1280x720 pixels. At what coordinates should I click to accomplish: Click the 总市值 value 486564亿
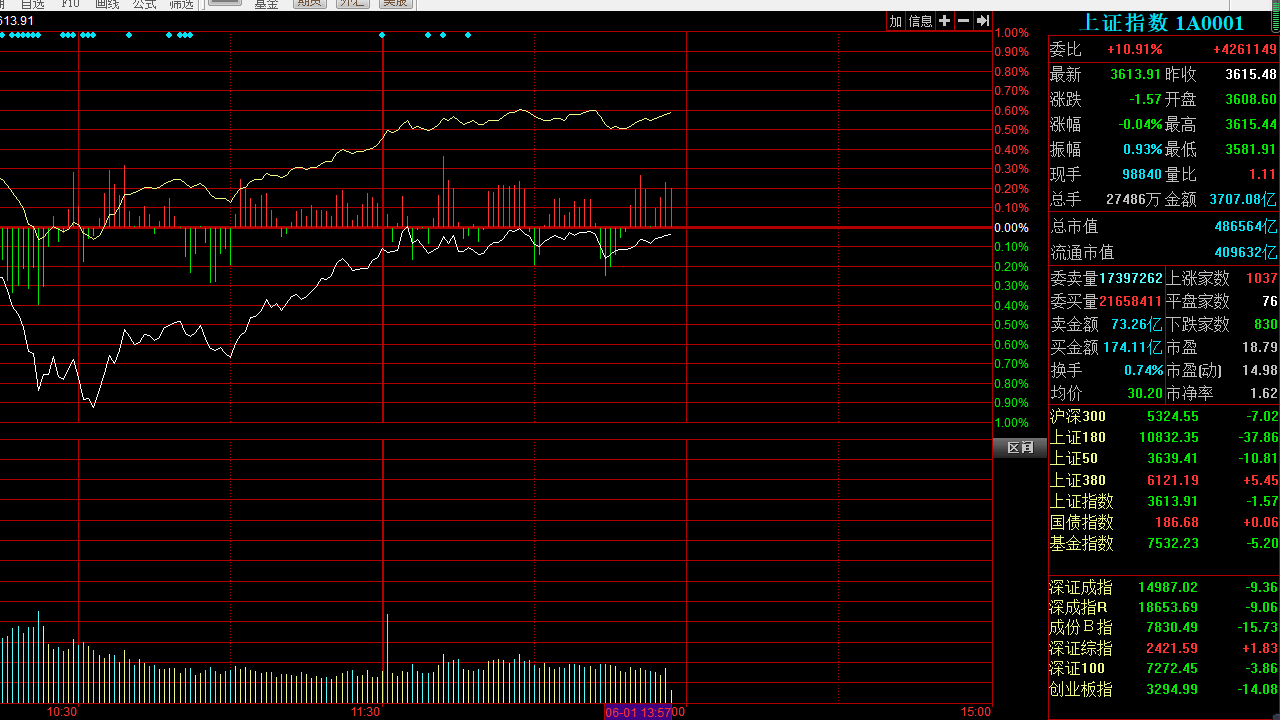point(1246,226)
